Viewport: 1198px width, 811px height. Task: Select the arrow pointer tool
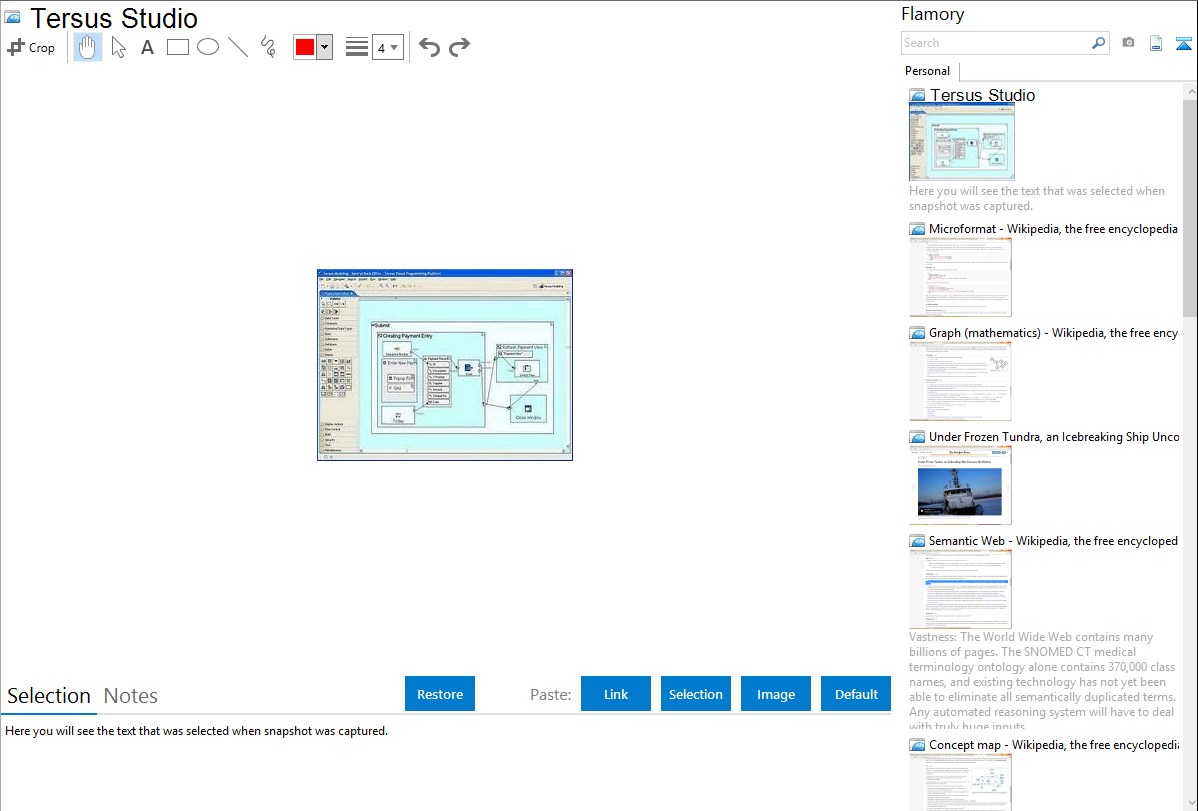coord(118,47)
